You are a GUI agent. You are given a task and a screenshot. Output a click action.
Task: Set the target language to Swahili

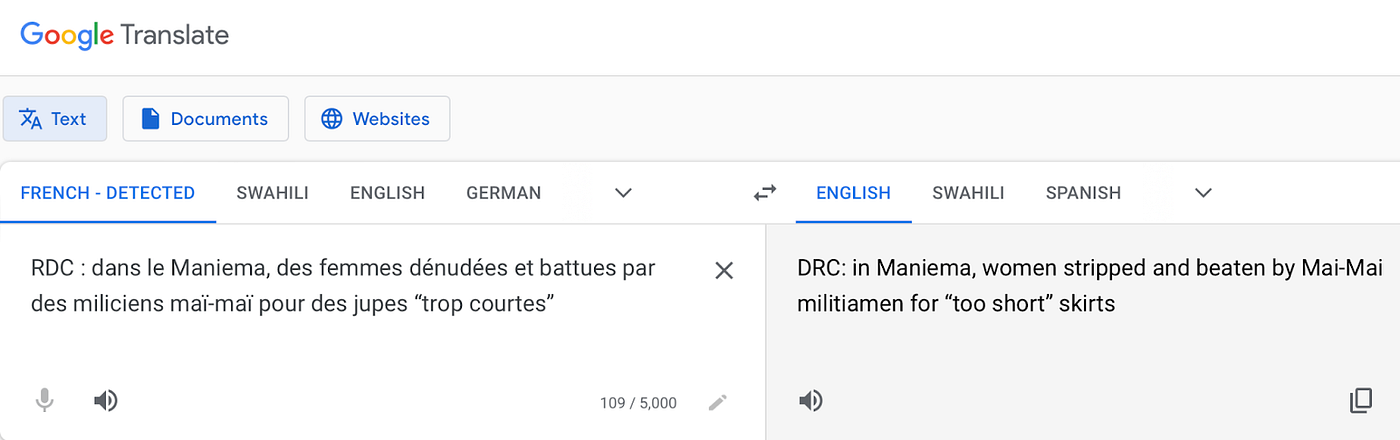(968, 193)
